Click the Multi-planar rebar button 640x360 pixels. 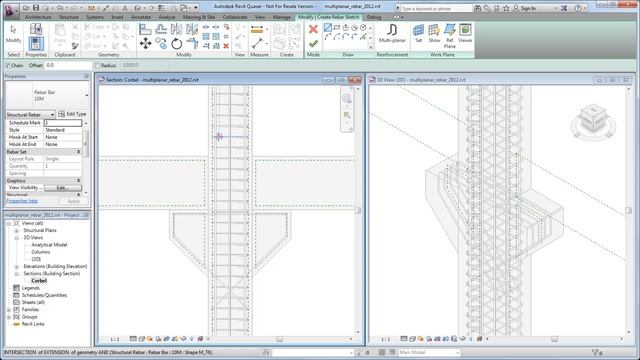(392, 33)
